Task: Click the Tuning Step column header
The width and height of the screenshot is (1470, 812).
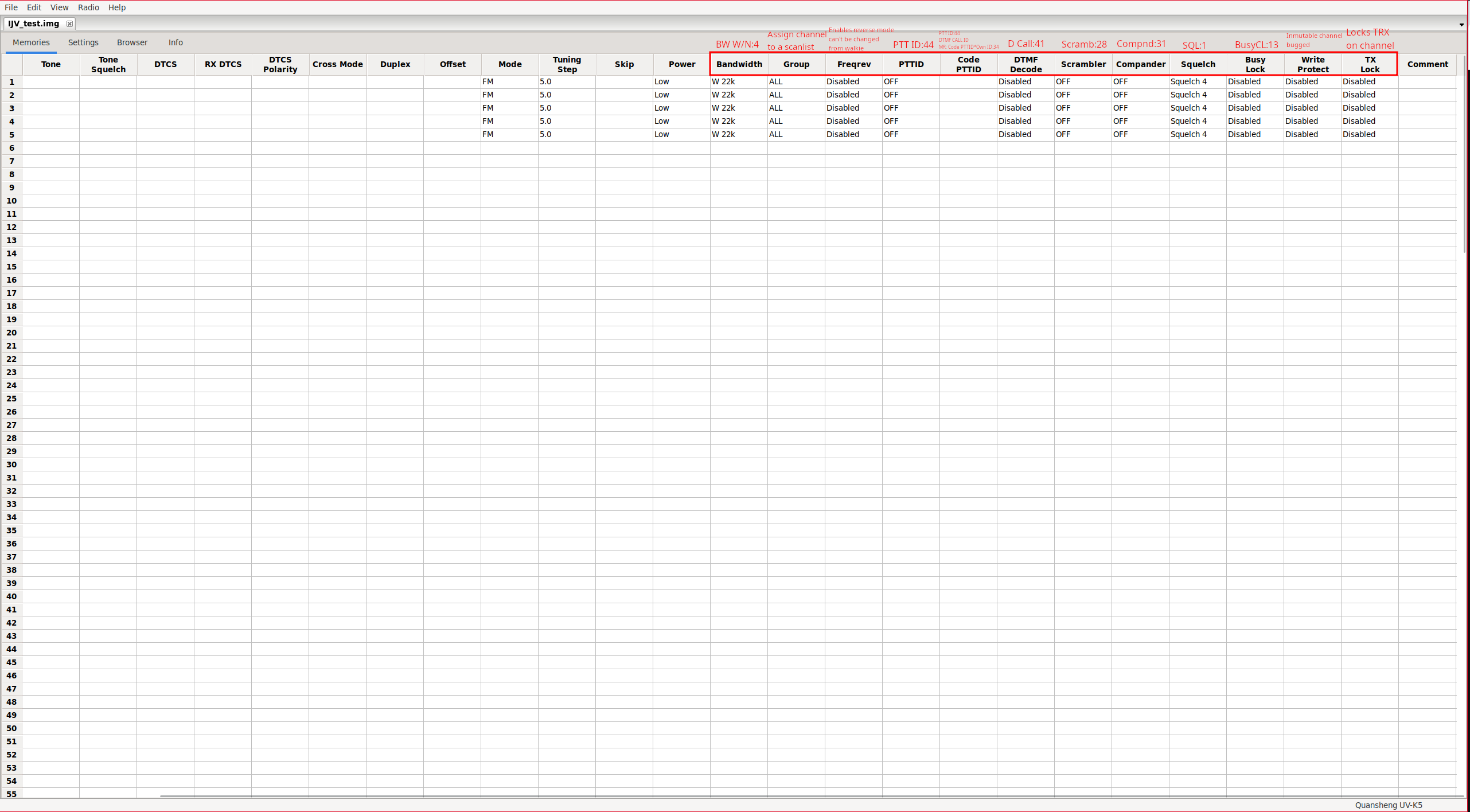Action: pyautogui.click(x=567, y=64)
